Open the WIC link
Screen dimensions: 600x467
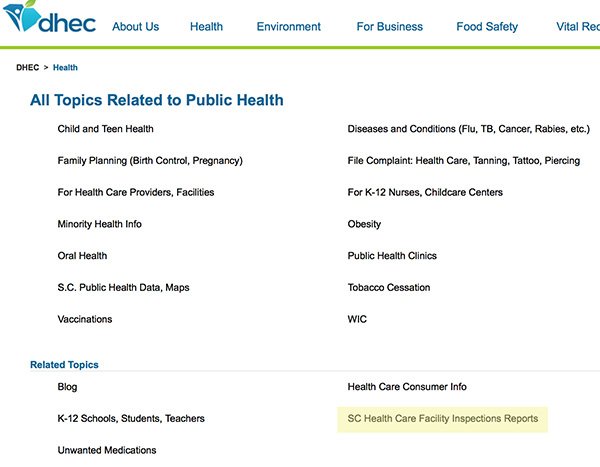(x=357, y=320)
